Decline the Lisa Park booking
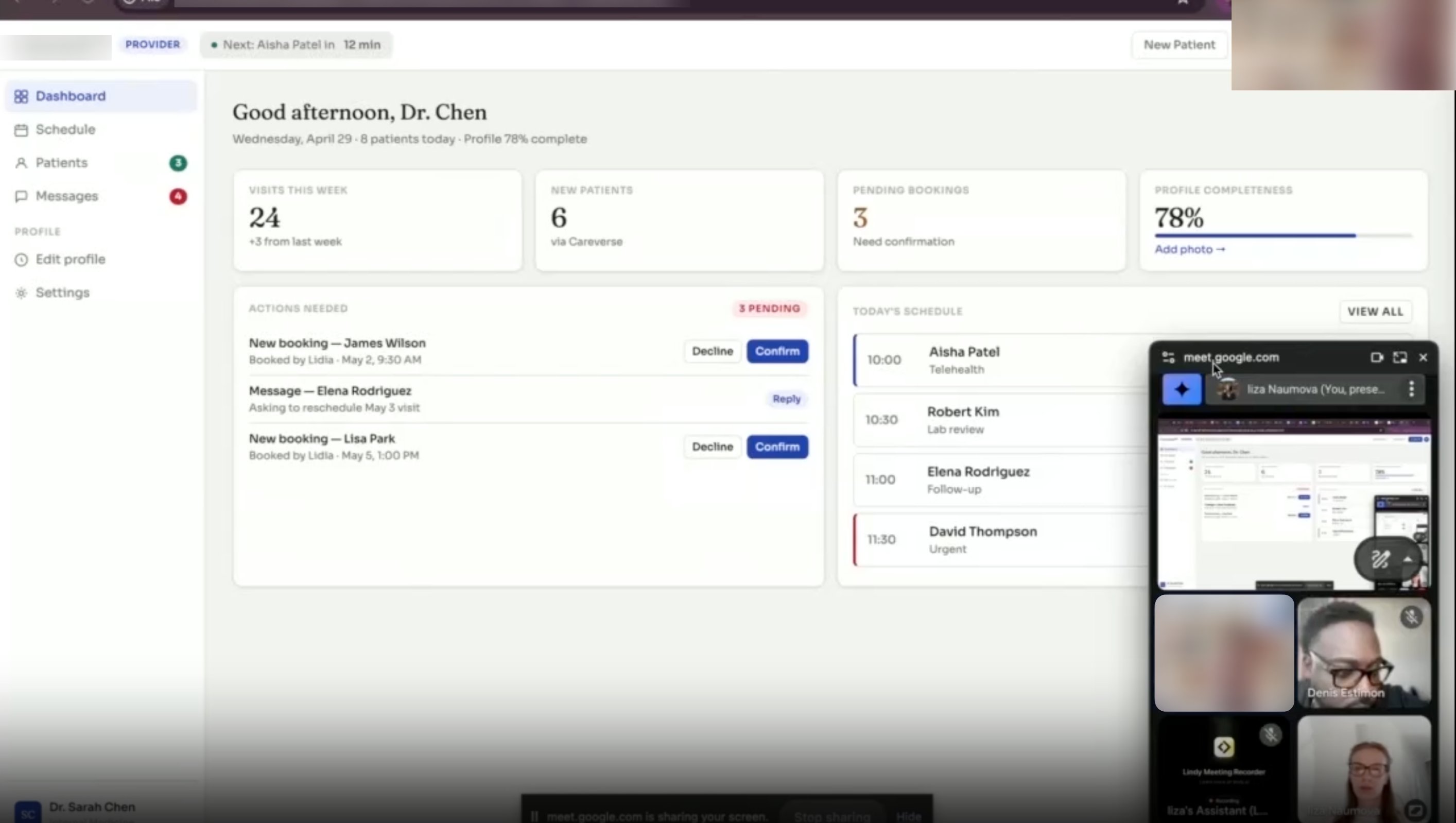The image size is (1456, 823). click(x=712, y=447)
